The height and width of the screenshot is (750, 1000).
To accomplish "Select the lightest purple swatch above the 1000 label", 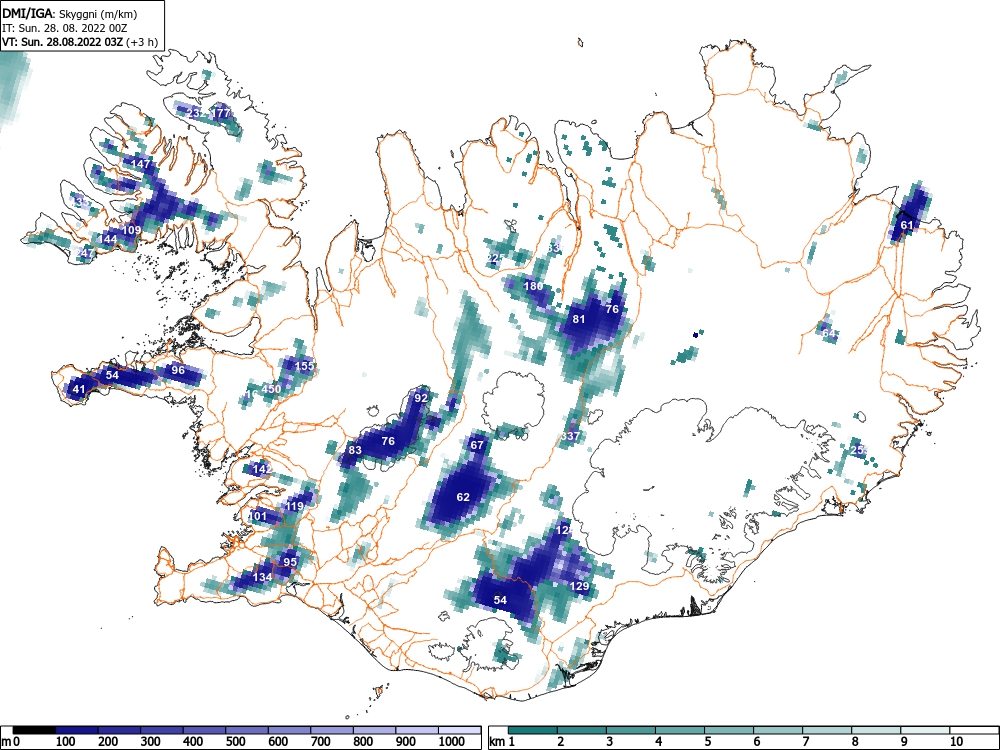I will coord(459,730).
